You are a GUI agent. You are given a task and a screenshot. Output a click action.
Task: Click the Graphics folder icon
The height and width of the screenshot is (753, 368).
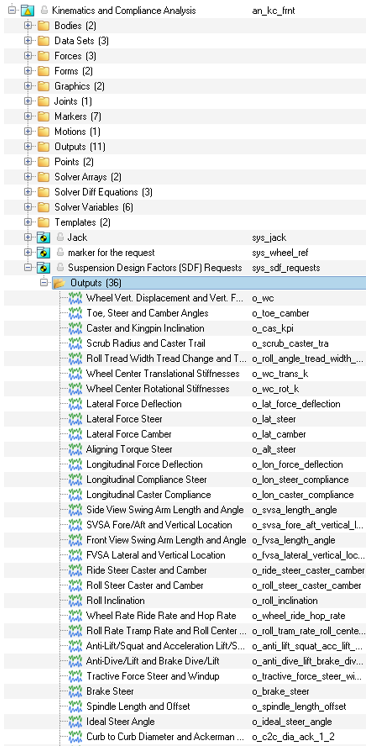click(x=43, y=86)
